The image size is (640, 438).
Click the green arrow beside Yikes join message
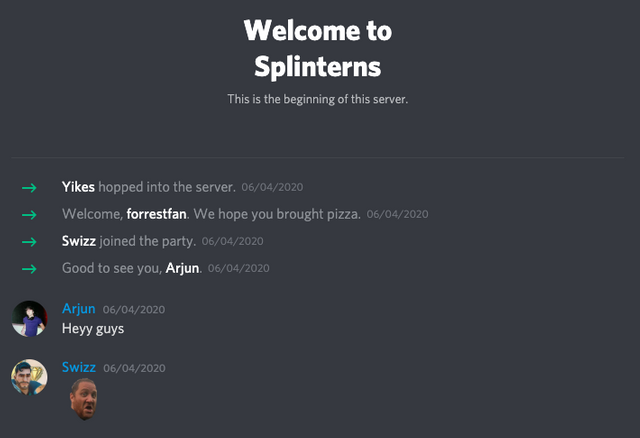pyautogui.click(x=29, y=187)
